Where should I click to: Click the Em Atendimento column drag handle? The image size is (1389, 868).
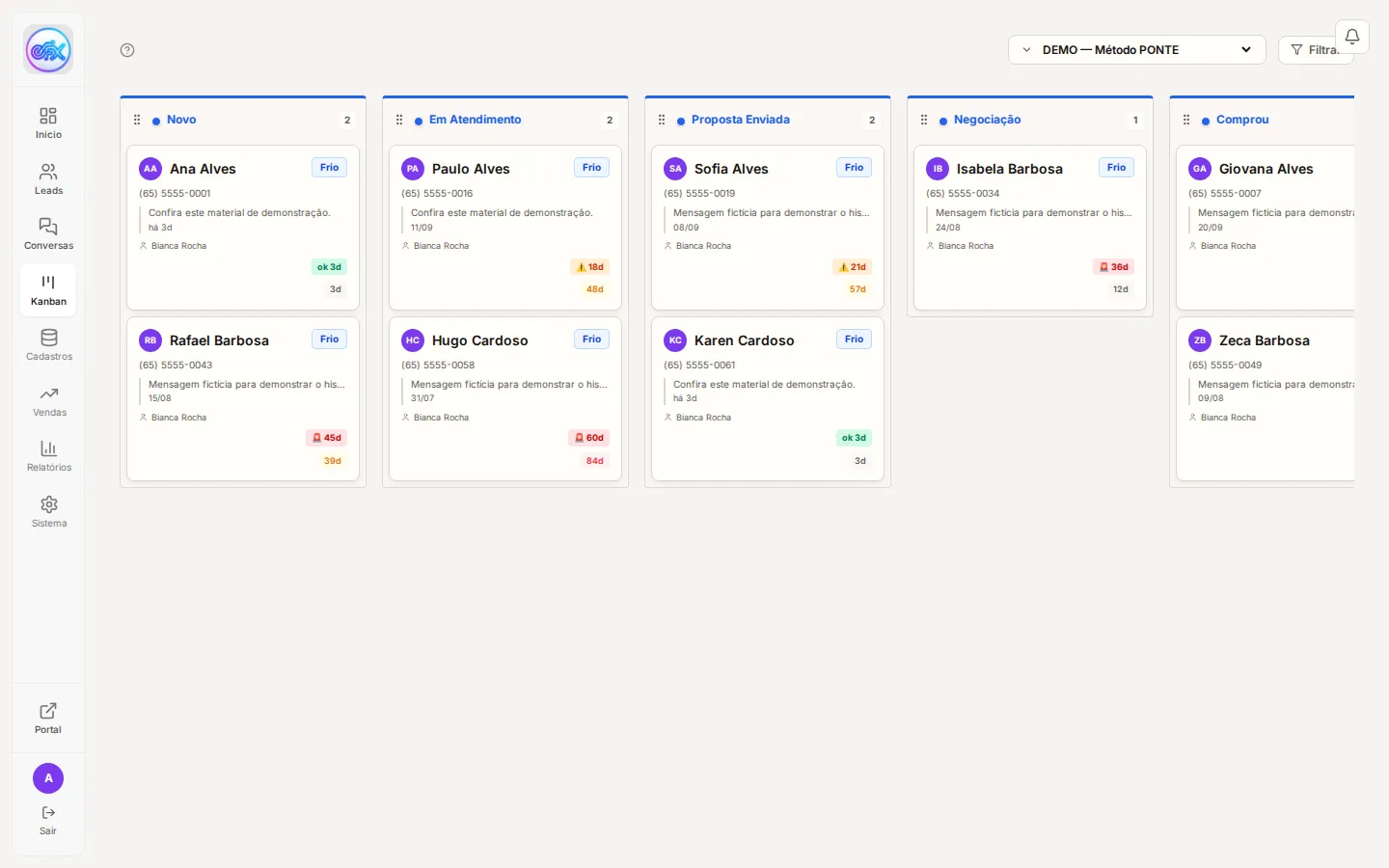pyautogui.click(x=399, y=120)
